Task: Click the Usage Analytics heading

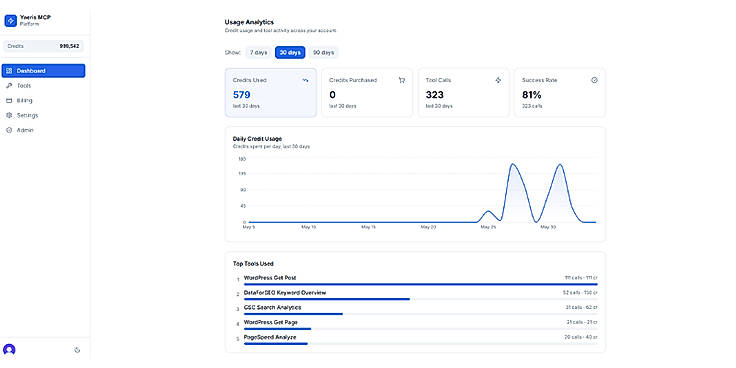Action: (249, 22)
